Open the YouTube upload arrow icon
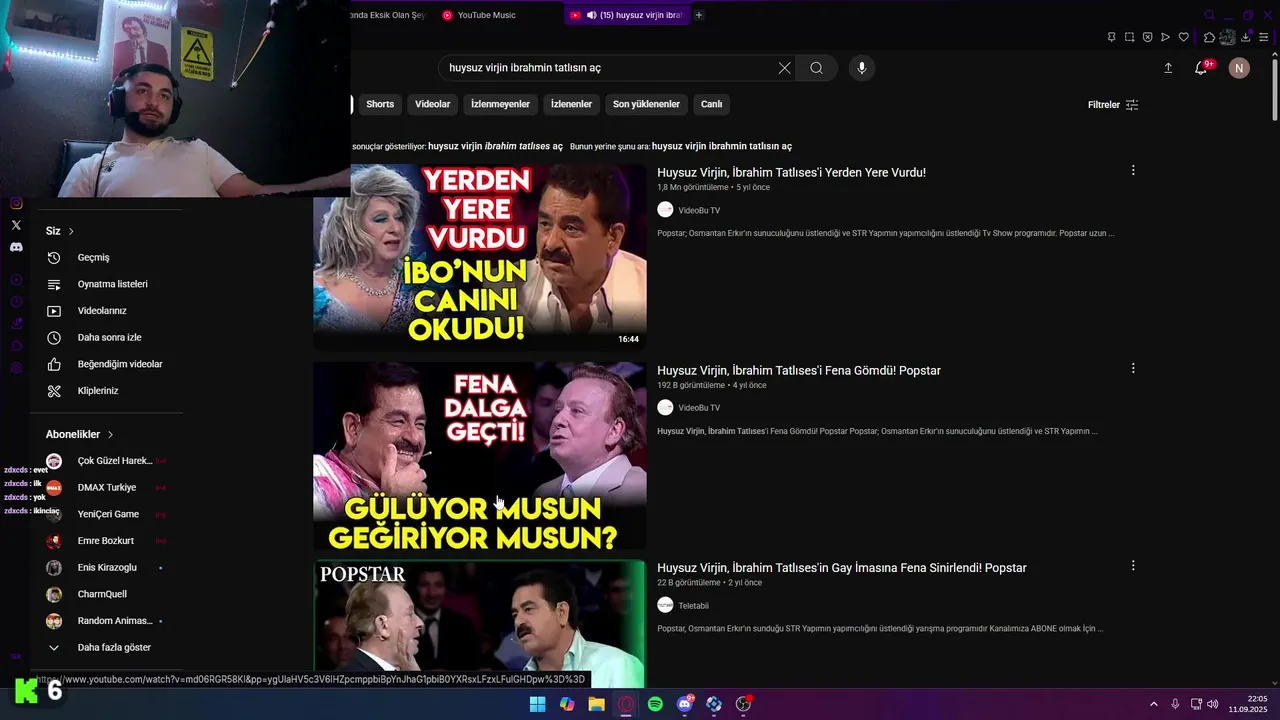 [x=1168, y=68]
